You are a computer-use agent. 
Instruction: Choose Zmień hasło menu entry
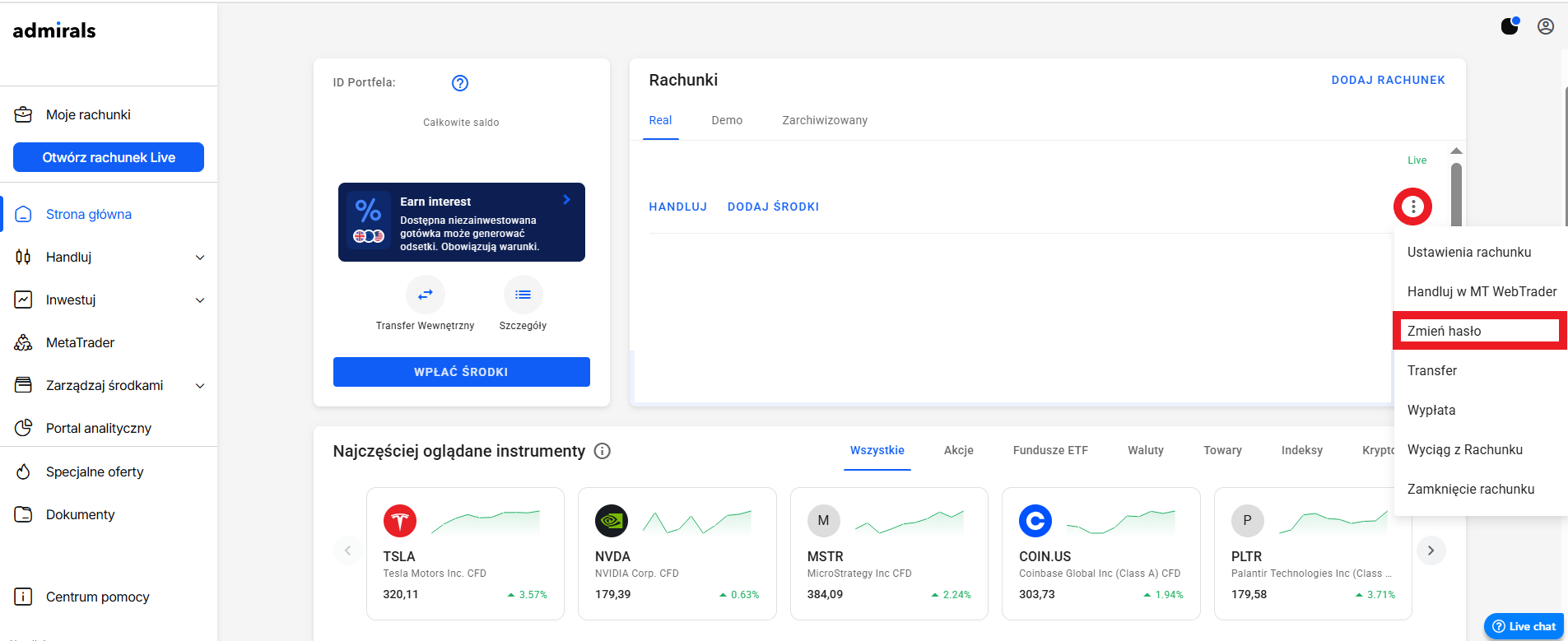[1480, 331]
